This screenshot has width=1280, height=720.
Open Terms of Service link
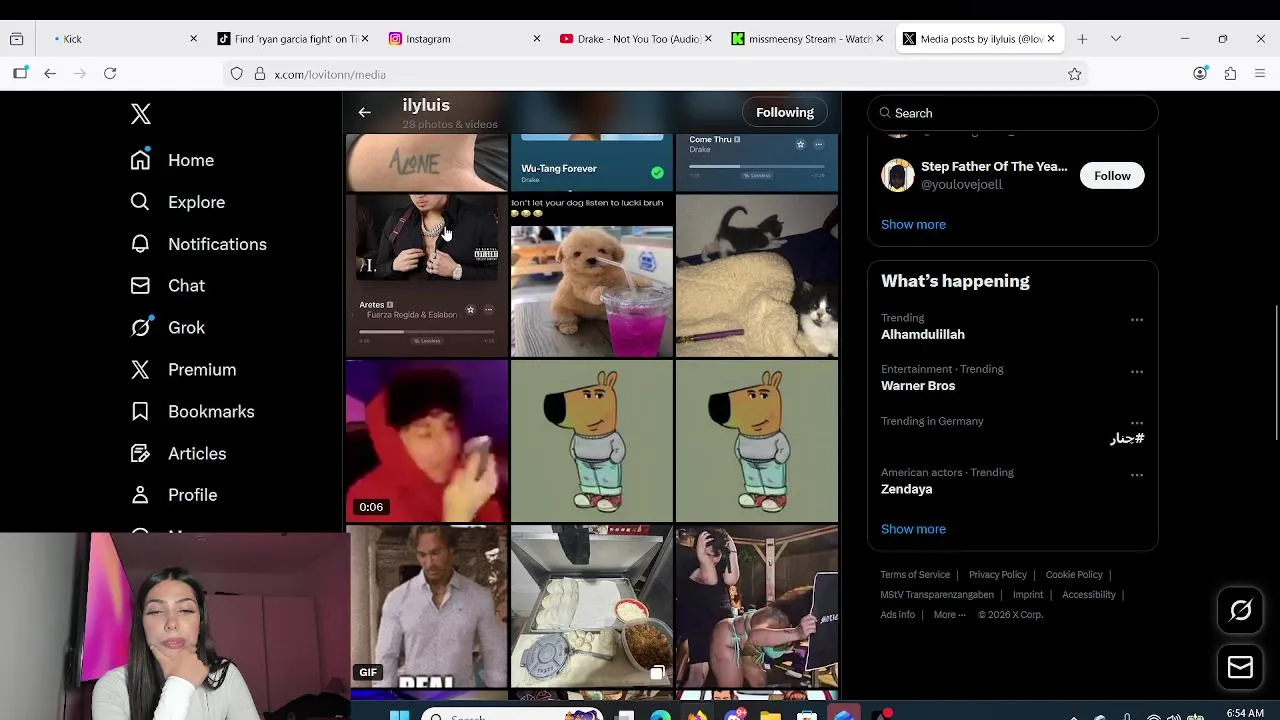[915, 575]
